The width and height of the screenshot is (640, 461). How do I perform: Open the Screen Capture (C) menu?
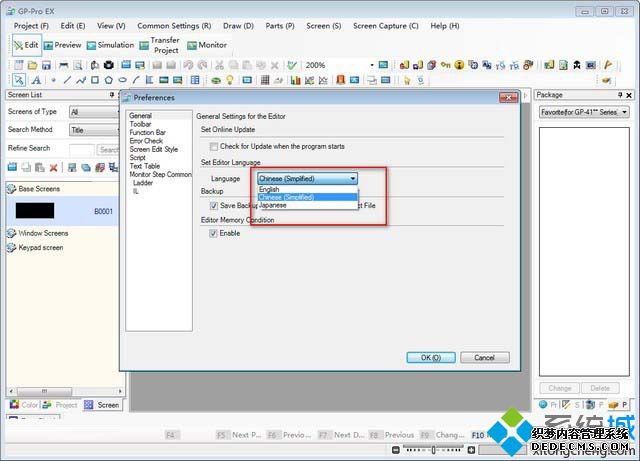click(x=386, y=26)
